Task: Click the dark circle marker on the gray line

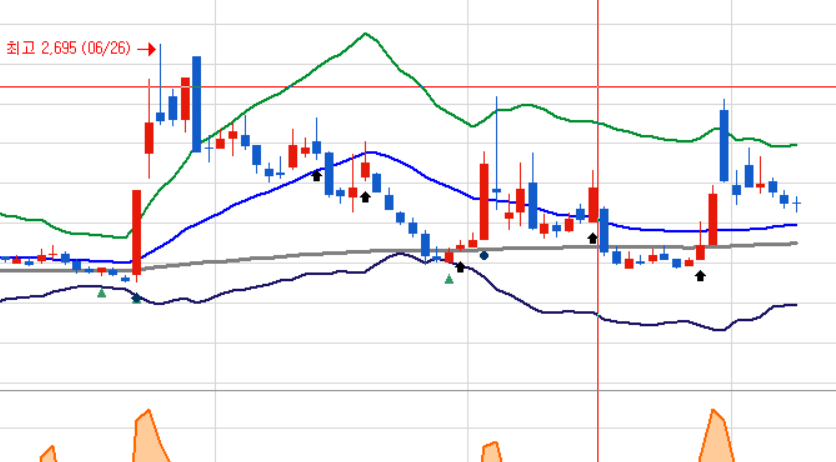Action: pos(484,256)
